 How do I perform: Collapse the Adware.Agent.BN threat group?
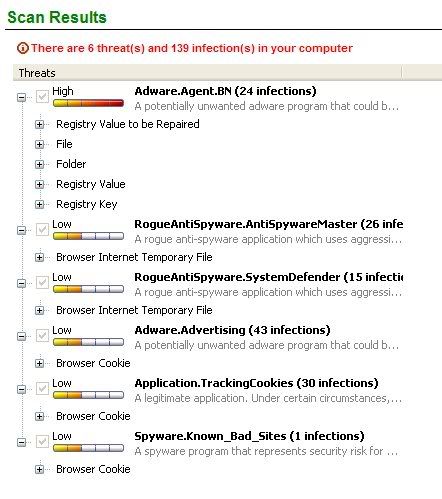[x=22, y=97]
